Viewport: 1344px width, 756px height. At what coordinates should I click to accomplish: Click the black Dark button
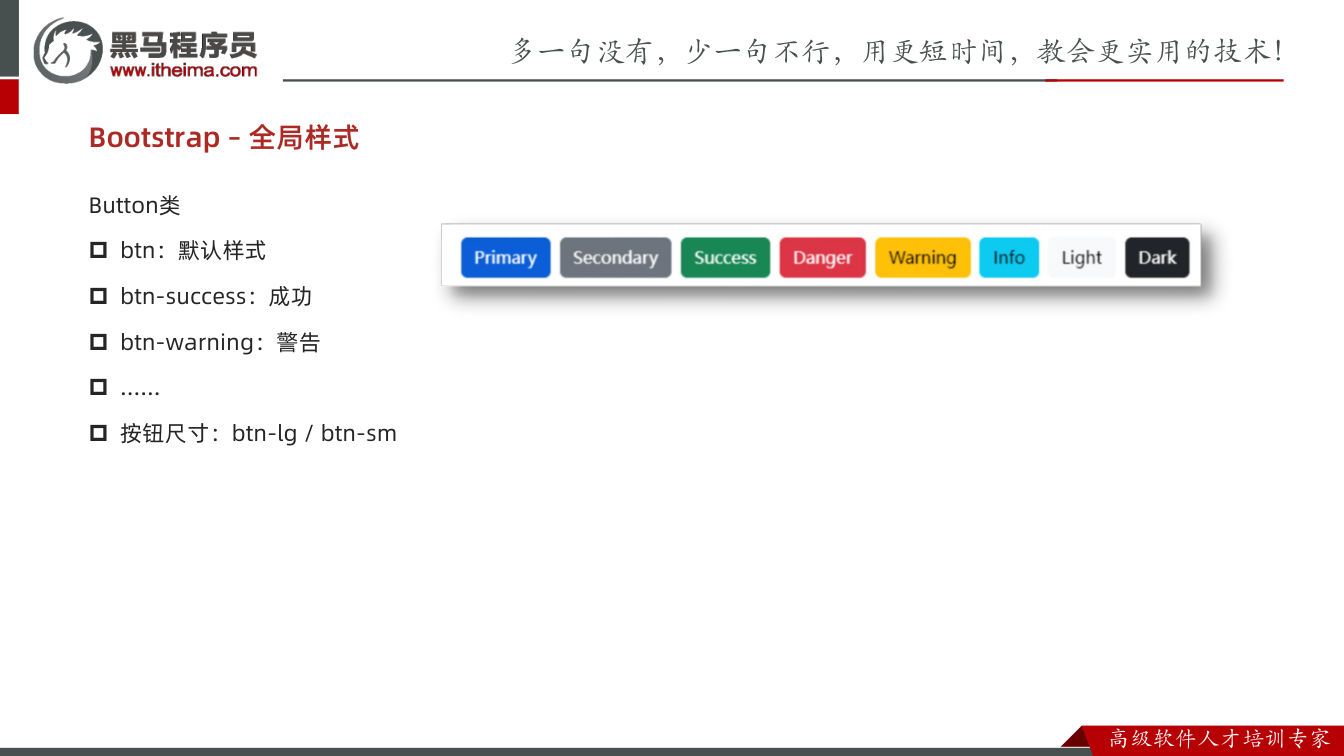pyautogui.click(x=1157, y=257)
